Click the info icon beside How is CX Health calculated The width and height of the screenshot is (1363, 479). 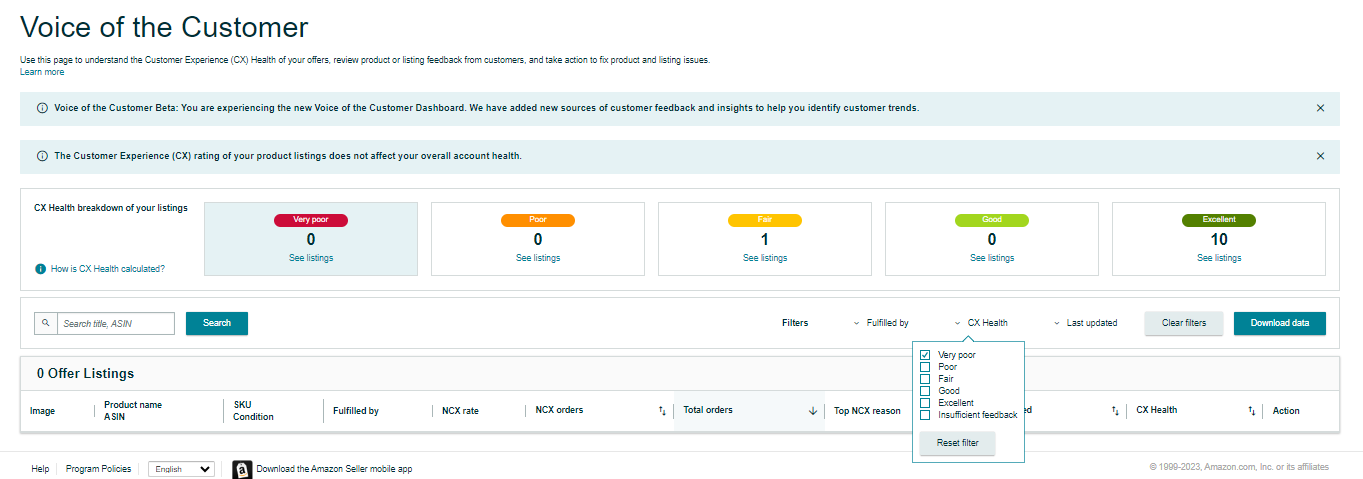[x=40, y=269]
